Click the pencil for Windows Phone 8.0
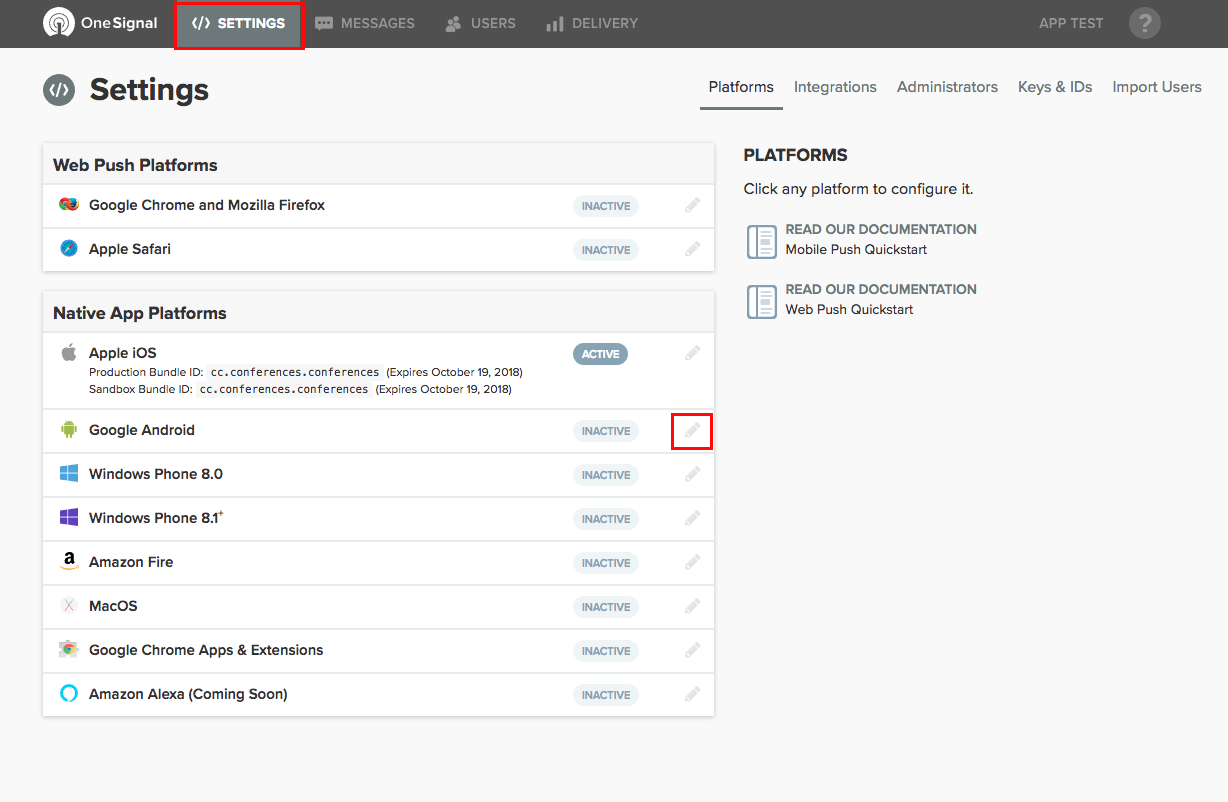Image resolution: width=1228 pixels, height=802 pixels. [692, 474]
